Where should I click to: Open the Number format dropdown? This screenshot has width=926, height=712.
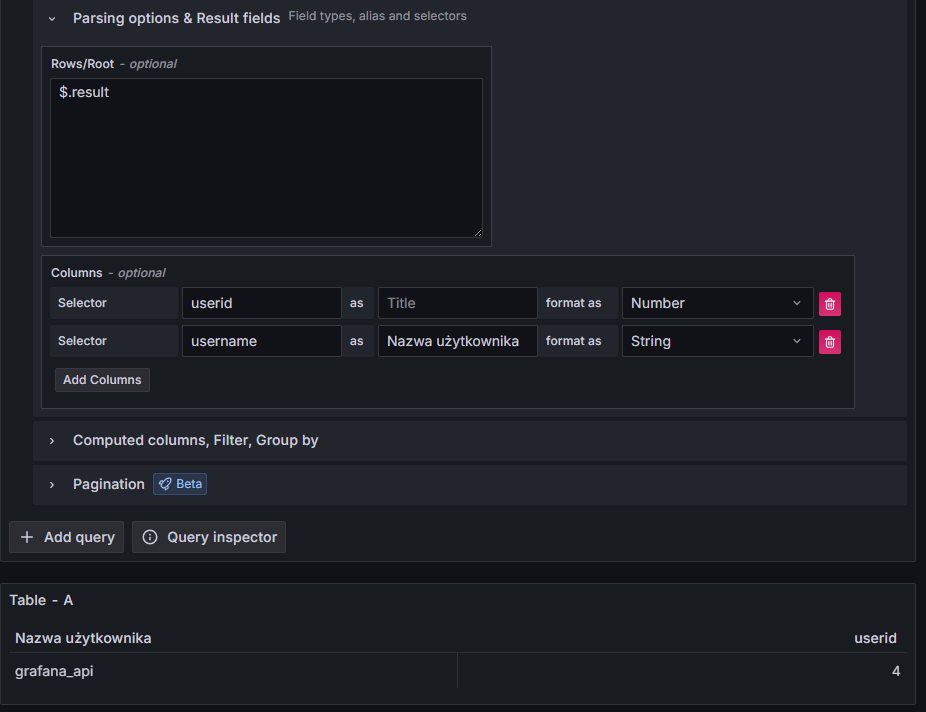pyautogui.click(x=716, y=303)
